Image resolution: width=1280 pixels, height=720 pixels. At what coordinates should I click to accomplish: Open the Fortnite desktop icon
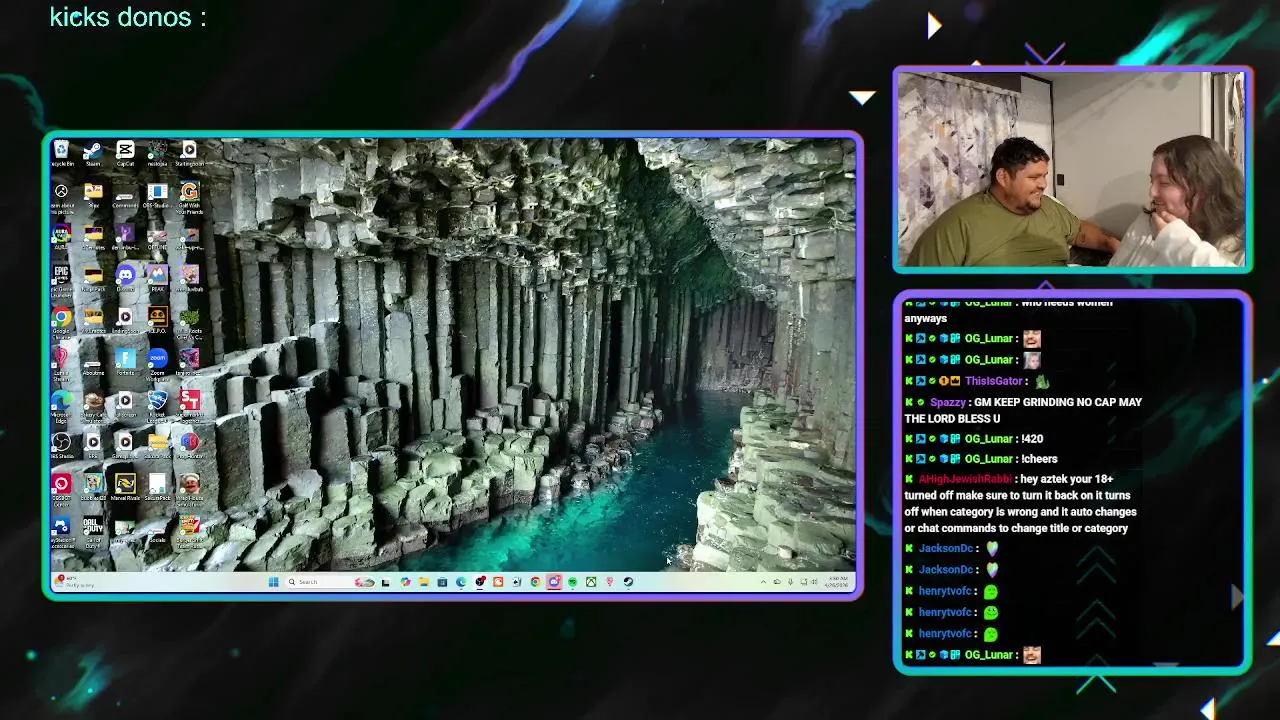point(125,359)
